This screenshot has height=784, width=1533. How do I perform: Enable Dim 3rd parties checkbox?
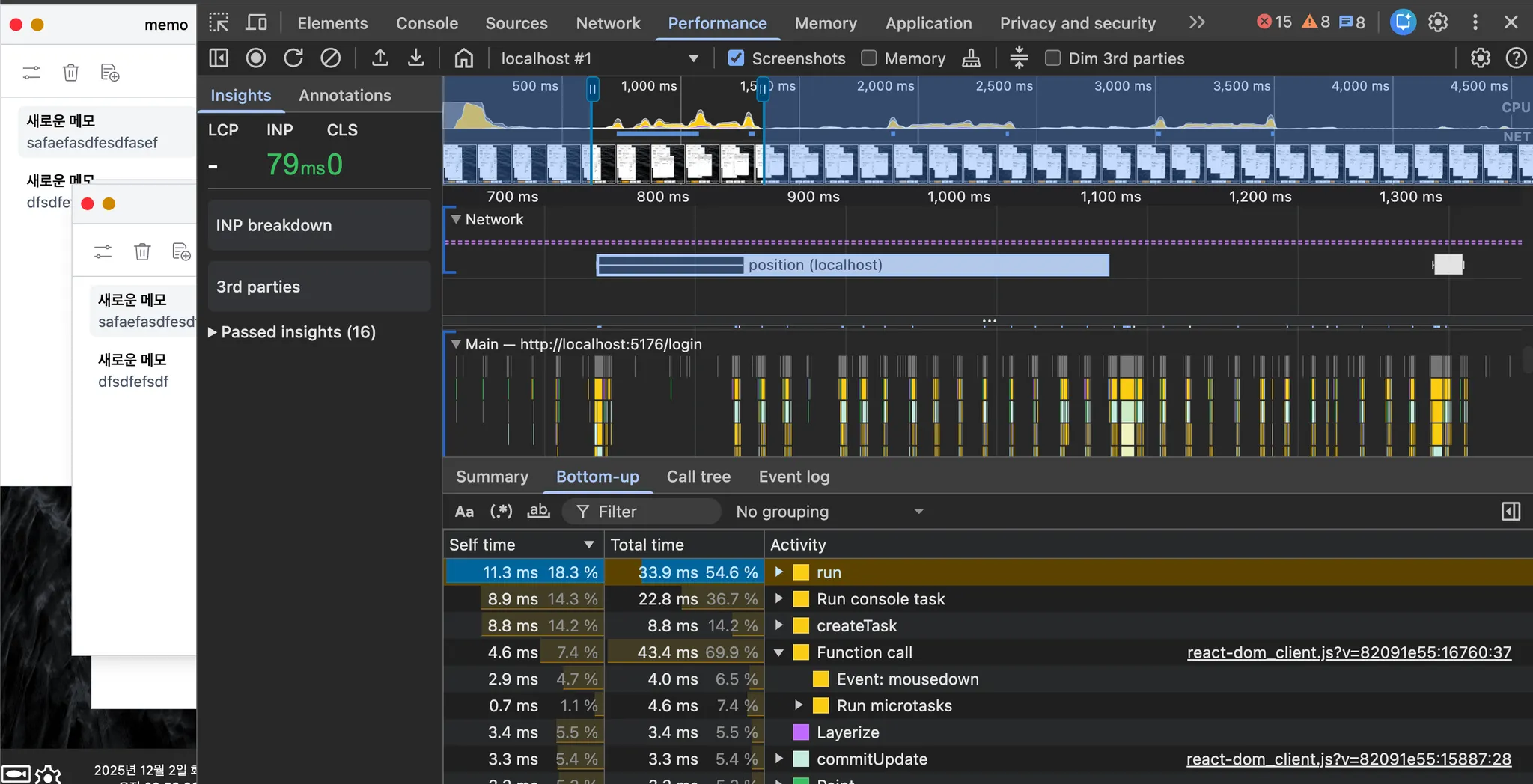click(x=1052, y=58)
